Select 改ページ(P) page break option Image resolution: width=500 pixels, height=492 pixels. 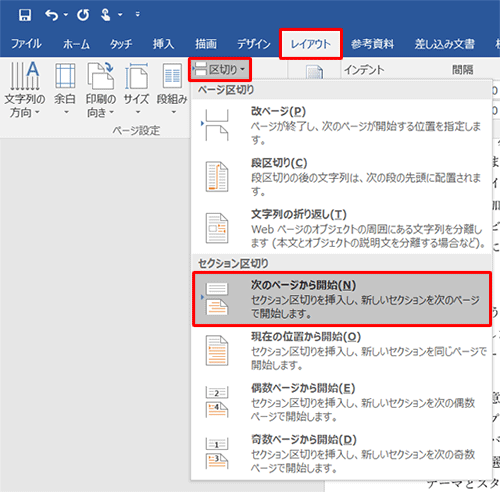point(342,125)
